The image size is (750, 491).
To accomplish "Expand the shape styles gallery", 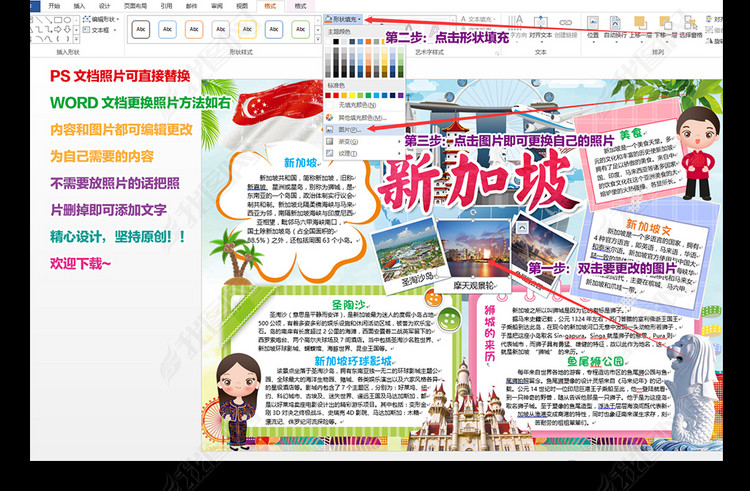I will coord(318,38).
